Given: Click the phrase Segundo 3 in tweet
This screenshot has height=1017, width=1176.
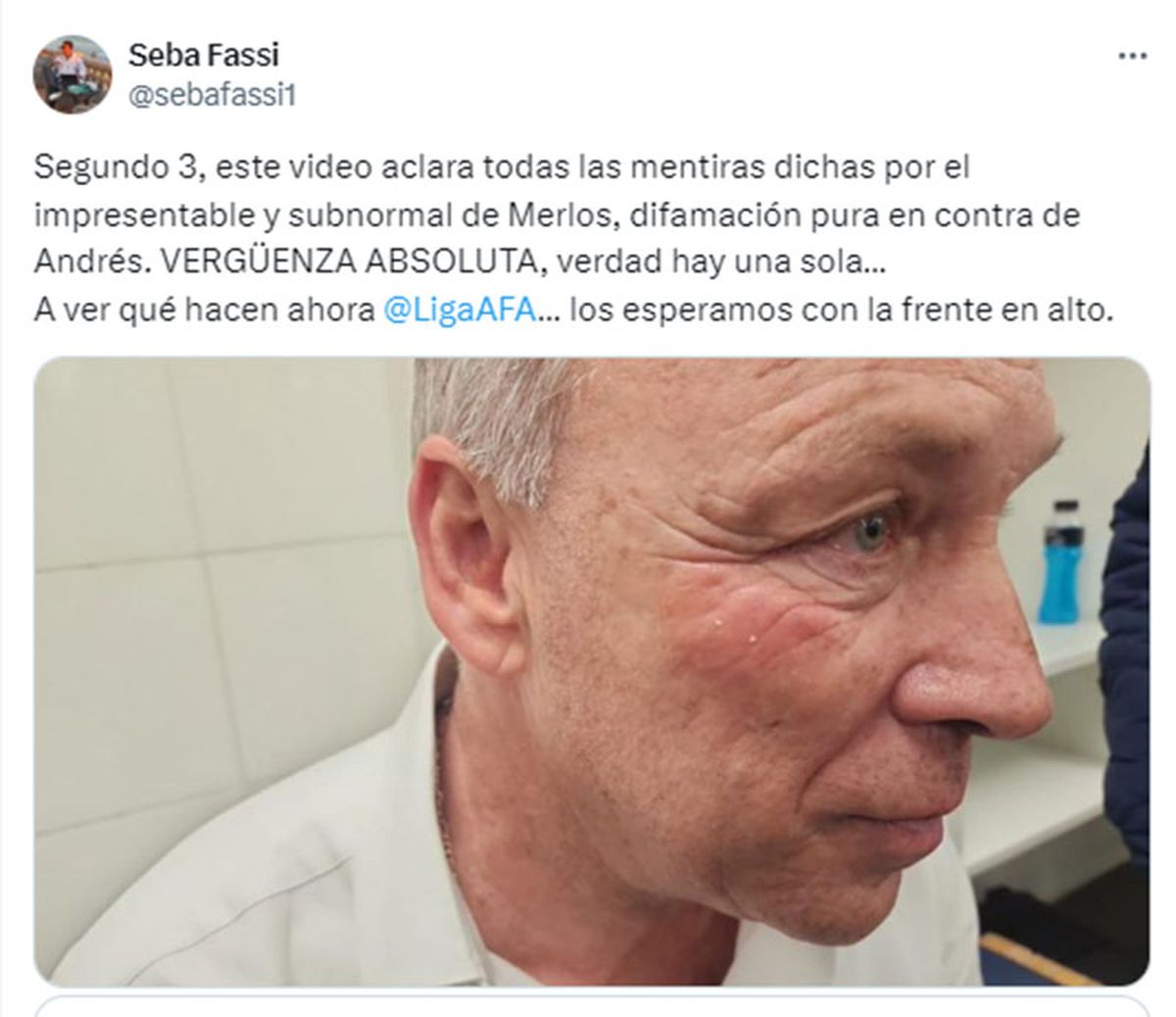Looking at the screenshot, I should pyautogui.click(x=115, y=168).
